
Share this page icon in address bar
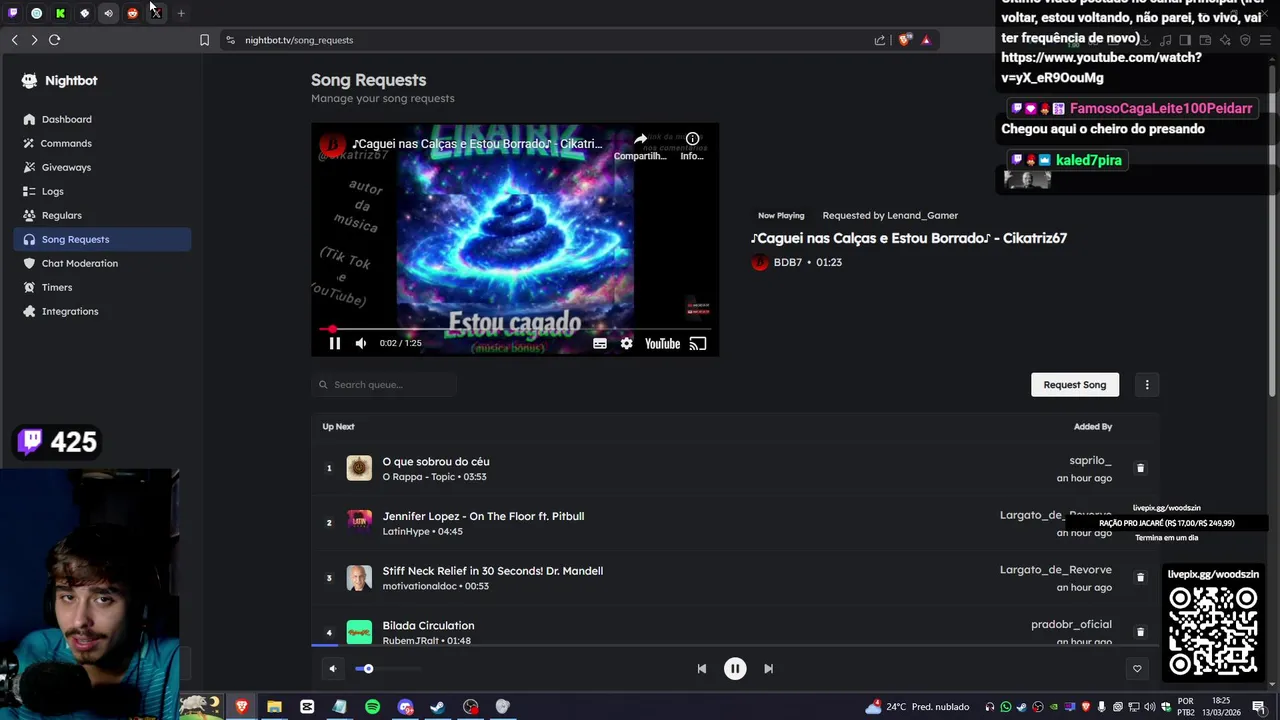pyautogui.click(x=880, y=40)
